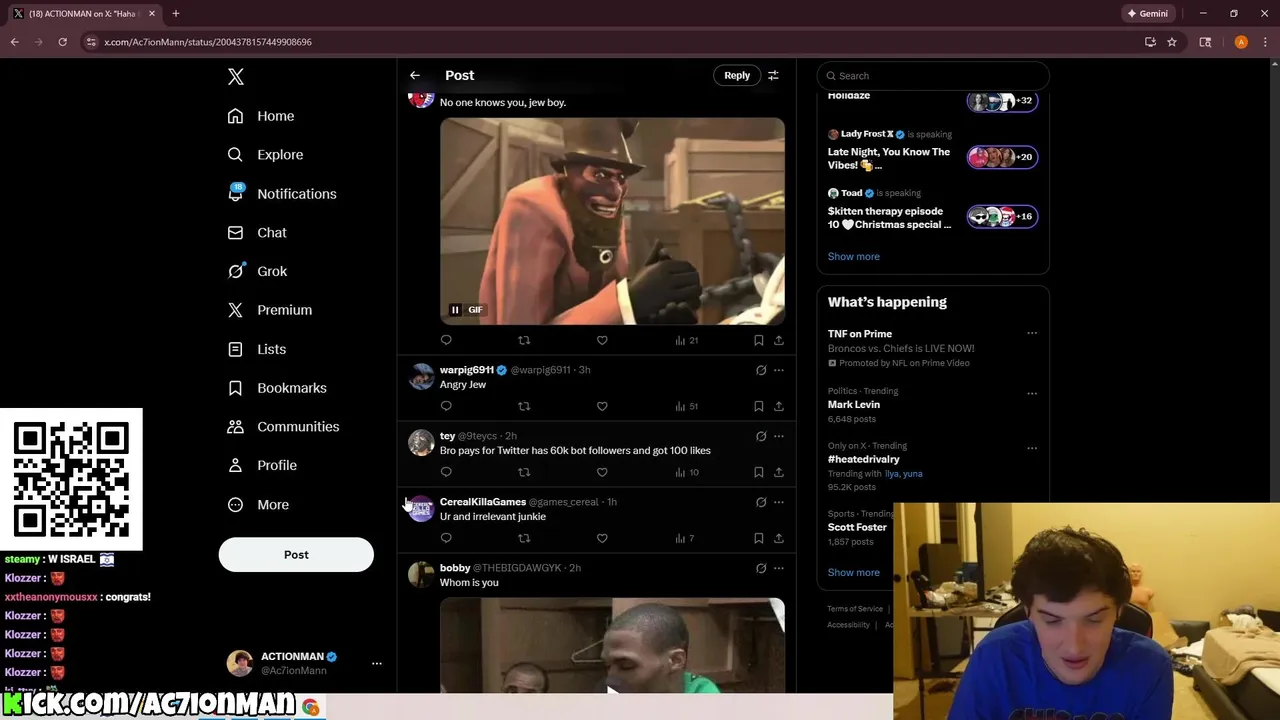Close the ACTIONMAN on X tab
The width and height of the screenshot is (1280, 720).
[x=152, y=14]
